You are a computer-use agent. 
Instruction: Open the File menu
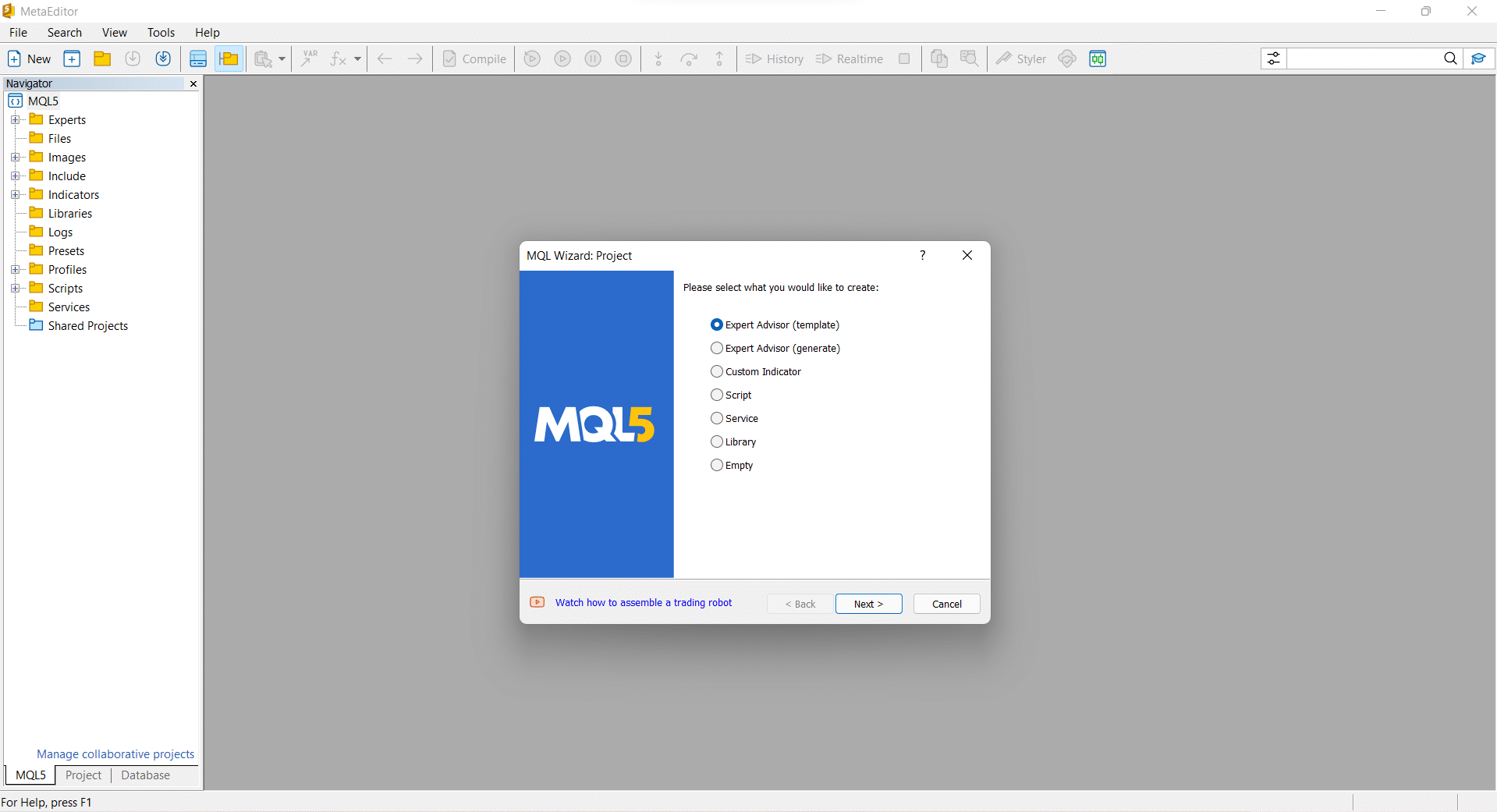[x=18, y=32]
